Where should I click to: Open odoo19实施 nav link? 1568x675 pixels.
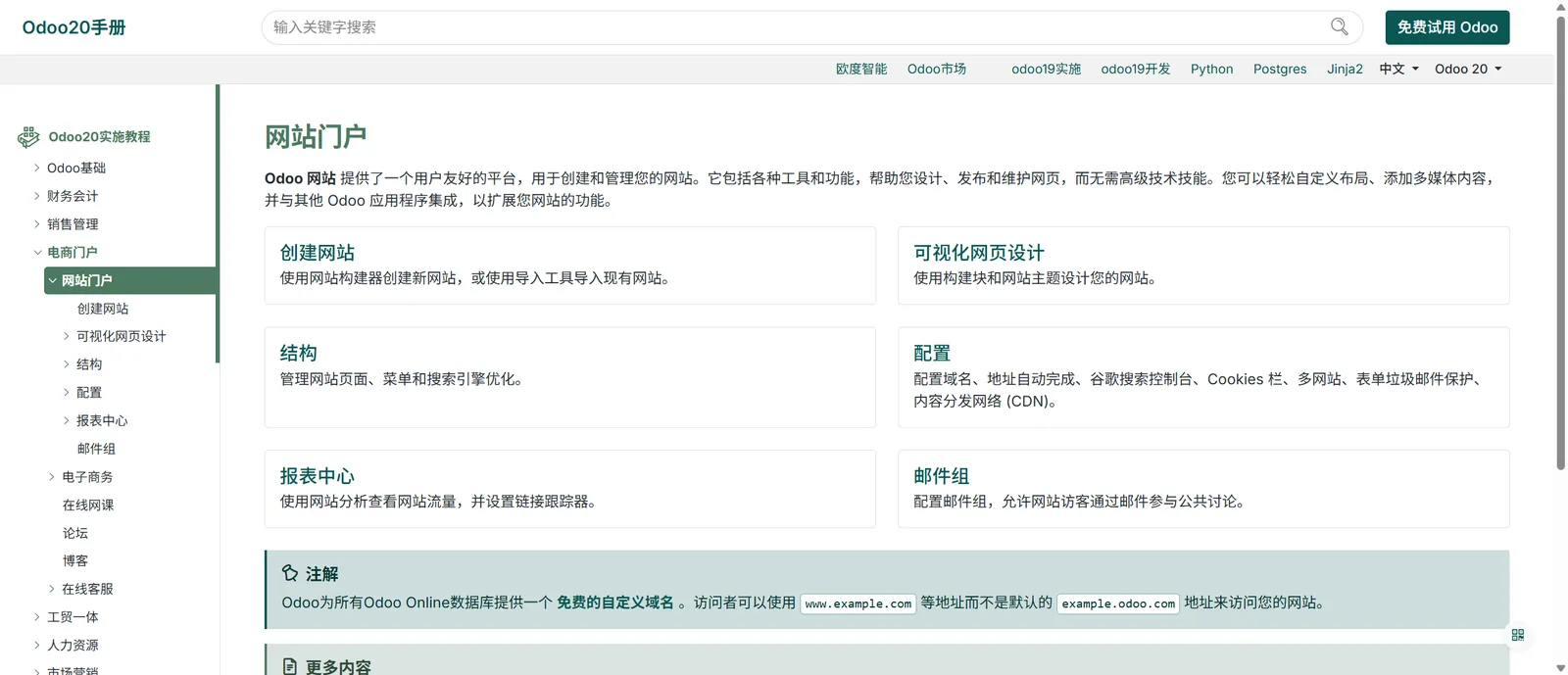coord(1046,69)
